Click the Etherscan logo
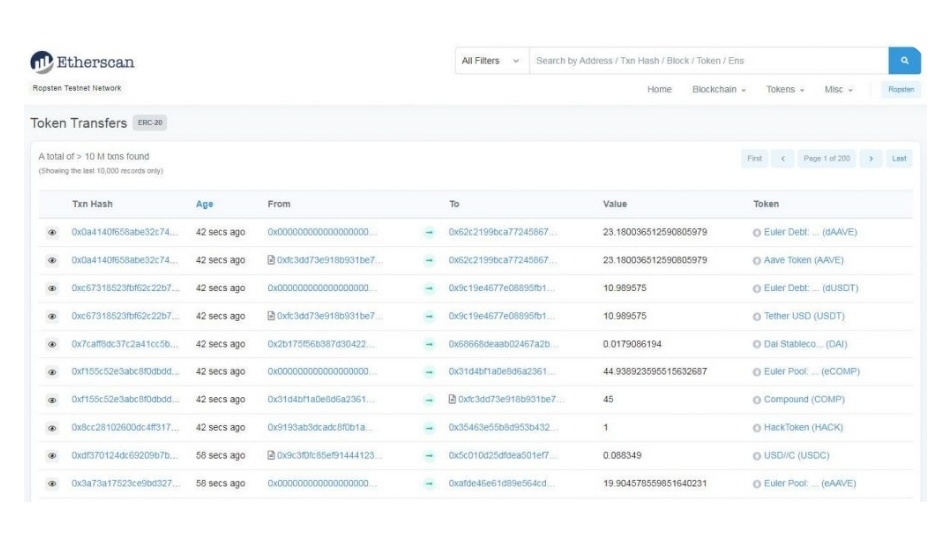Image resolution: width=952 pixels, height=547 pixels. click(82, 62)
